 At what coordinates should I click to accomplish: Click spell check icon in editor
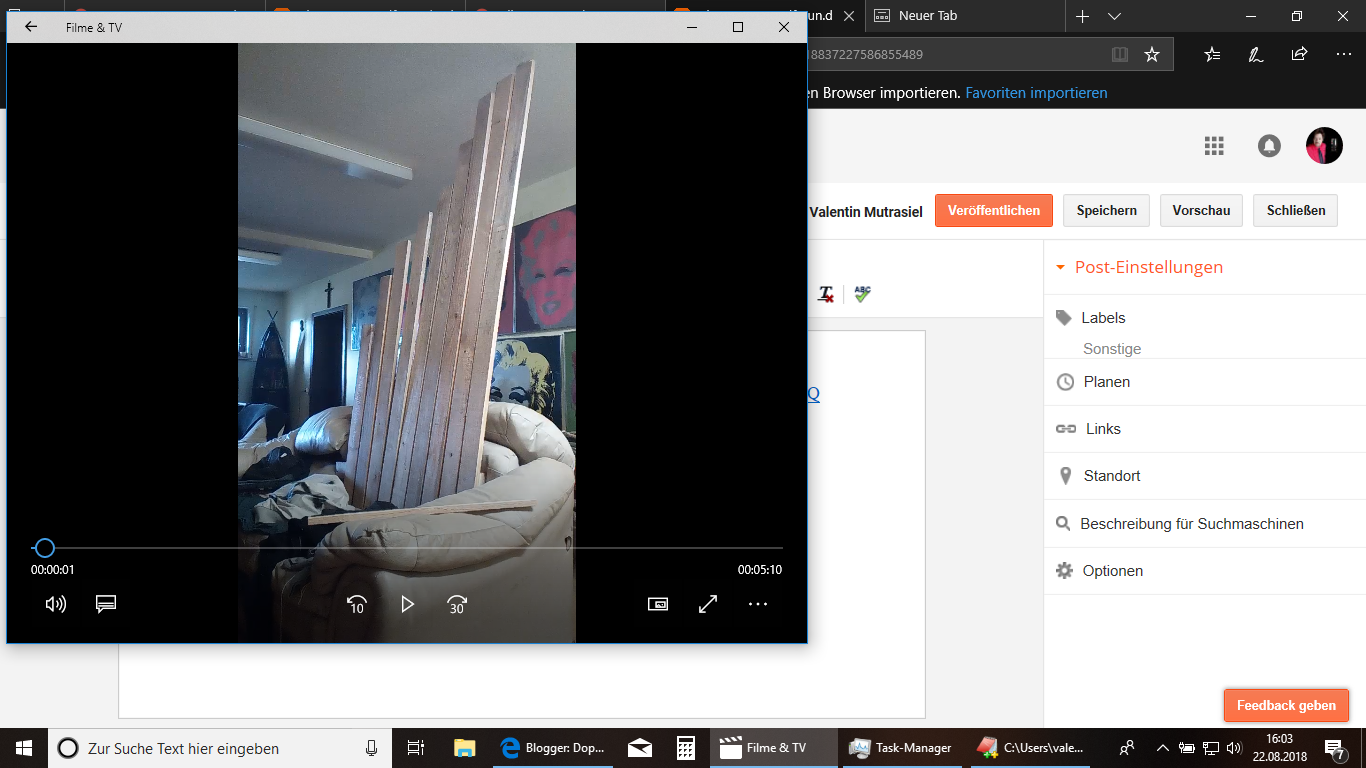click(x=863, y=294)
